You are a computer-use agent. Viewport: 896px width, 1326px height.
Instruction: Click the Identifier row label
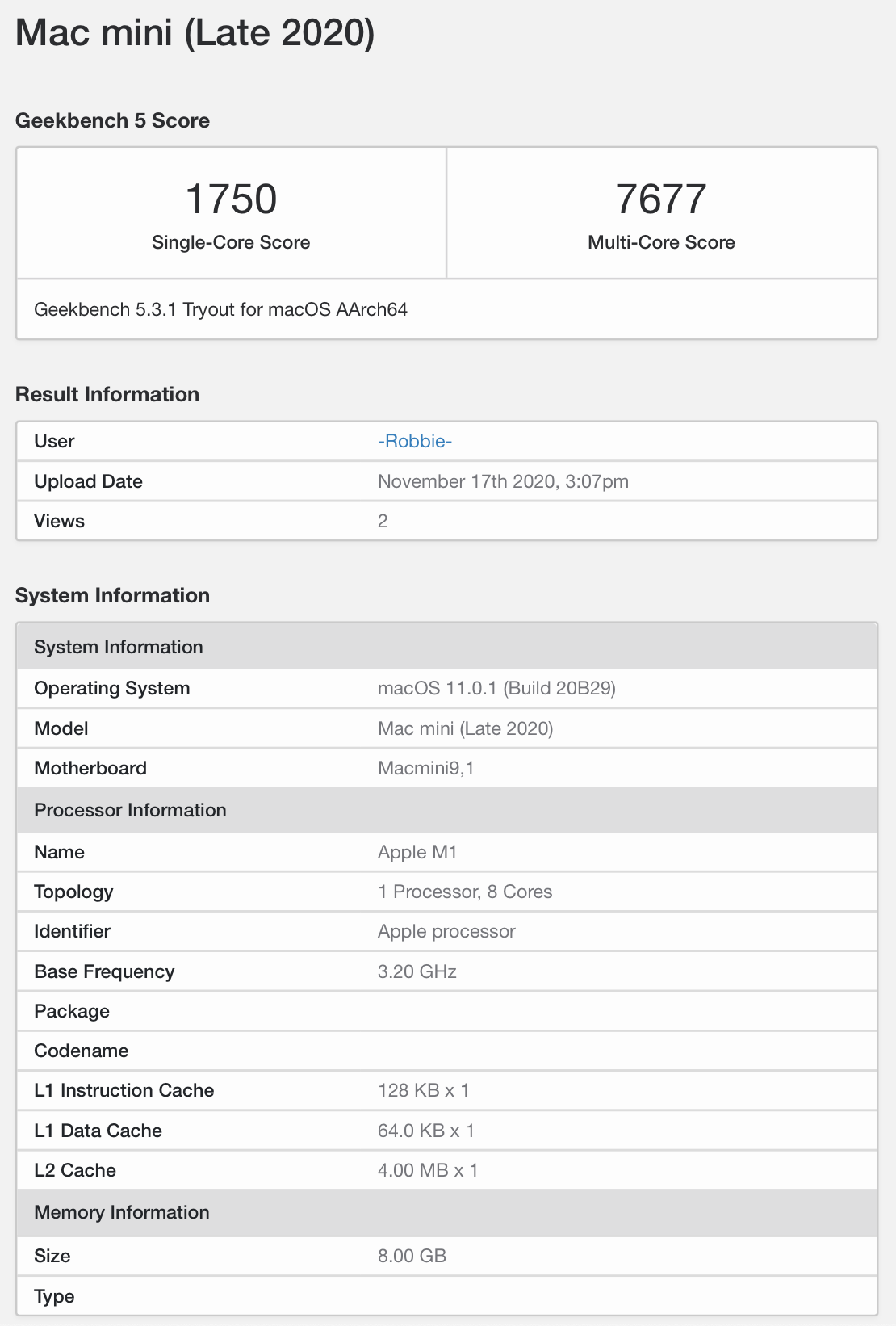72,931
